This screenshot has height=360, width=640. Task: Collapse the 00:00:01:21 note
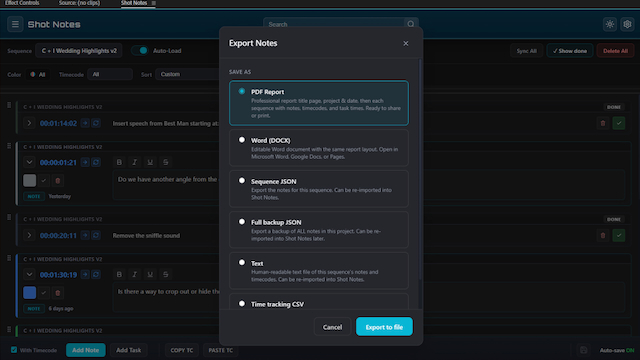pos(29,162)
